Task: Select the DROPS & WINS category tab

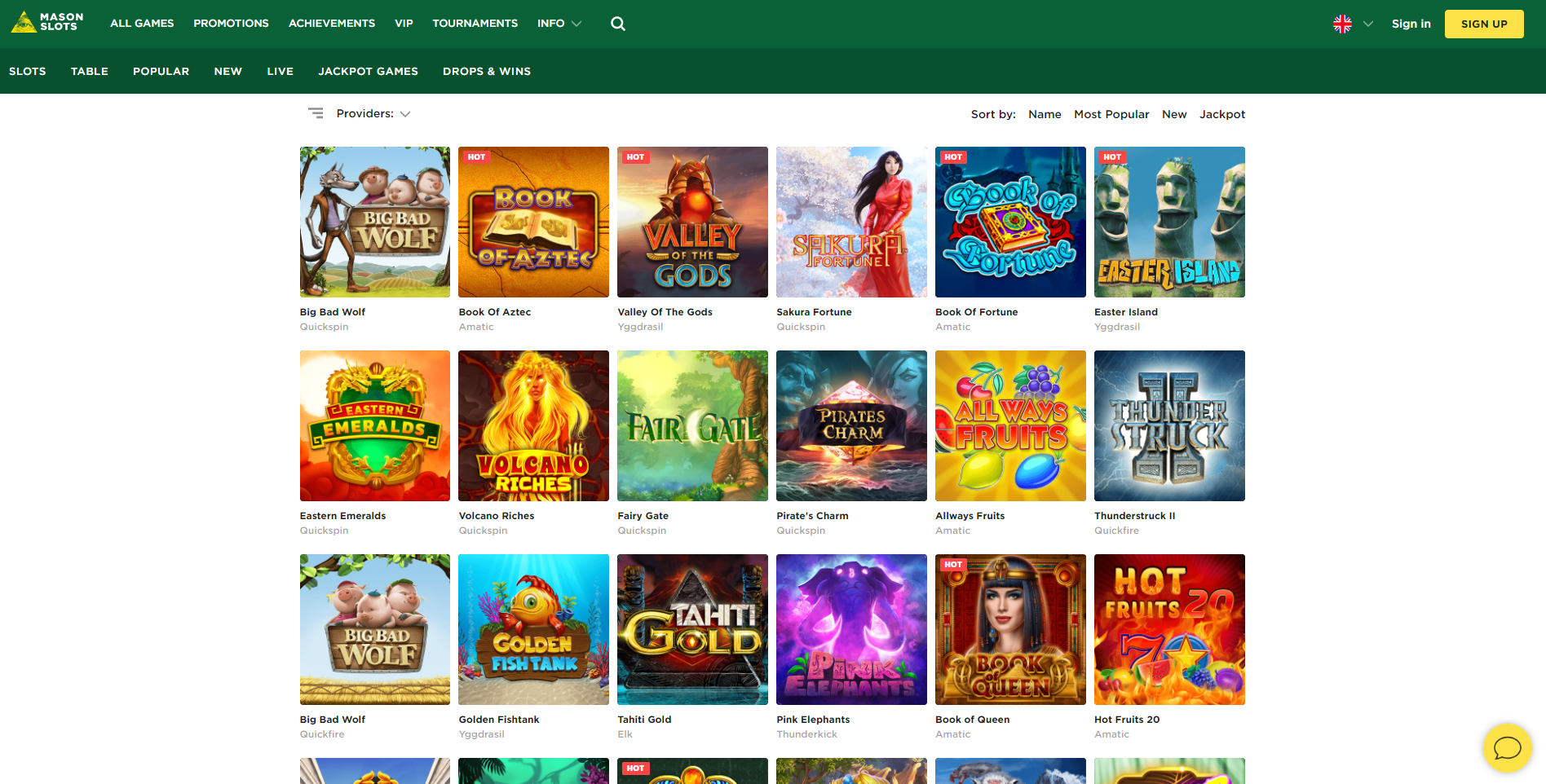Action: (487, 72)
